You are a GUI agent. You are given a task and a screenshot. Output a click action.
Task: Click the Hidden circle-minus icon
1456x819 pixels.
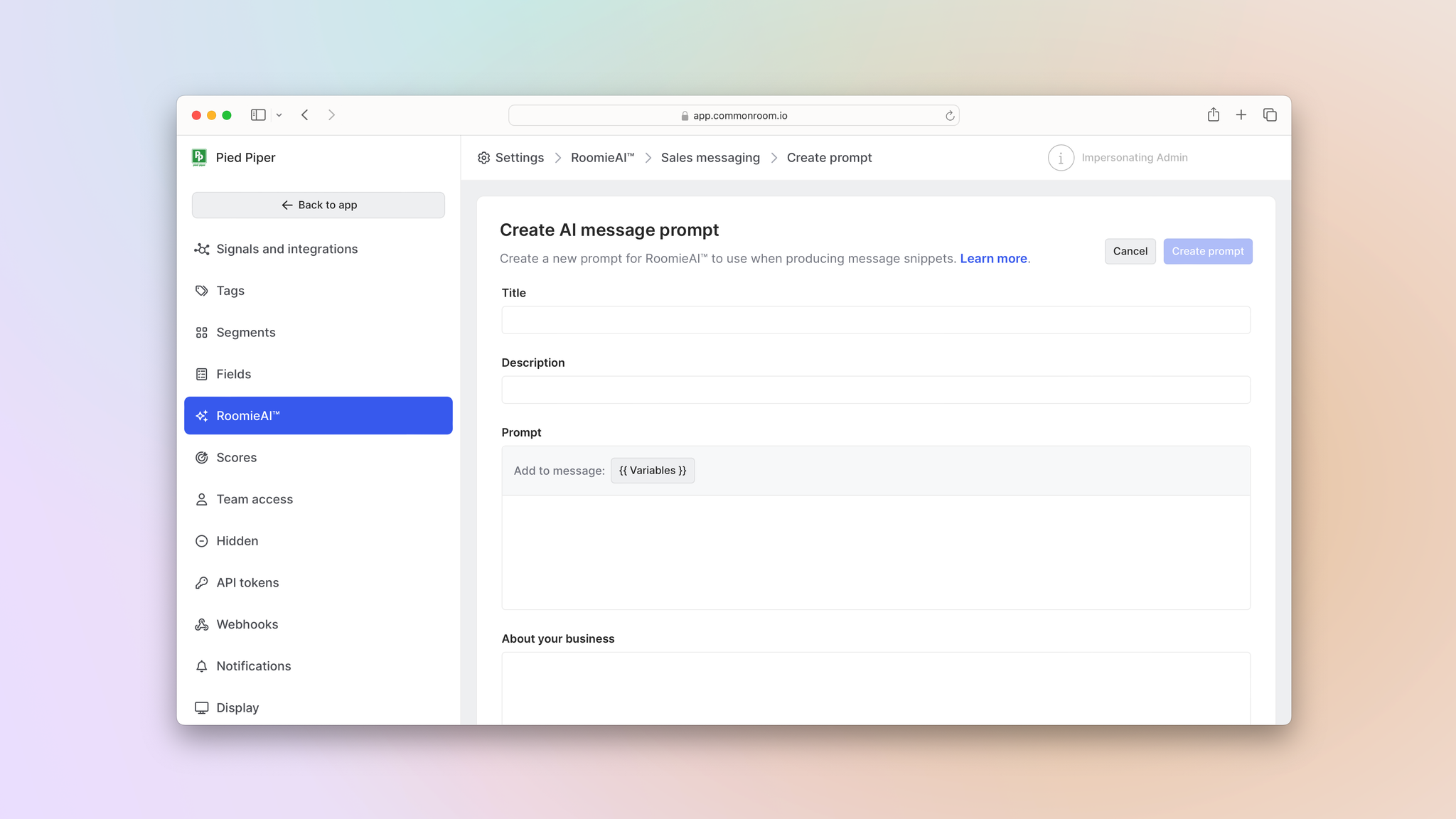click(x=202, y=541)
